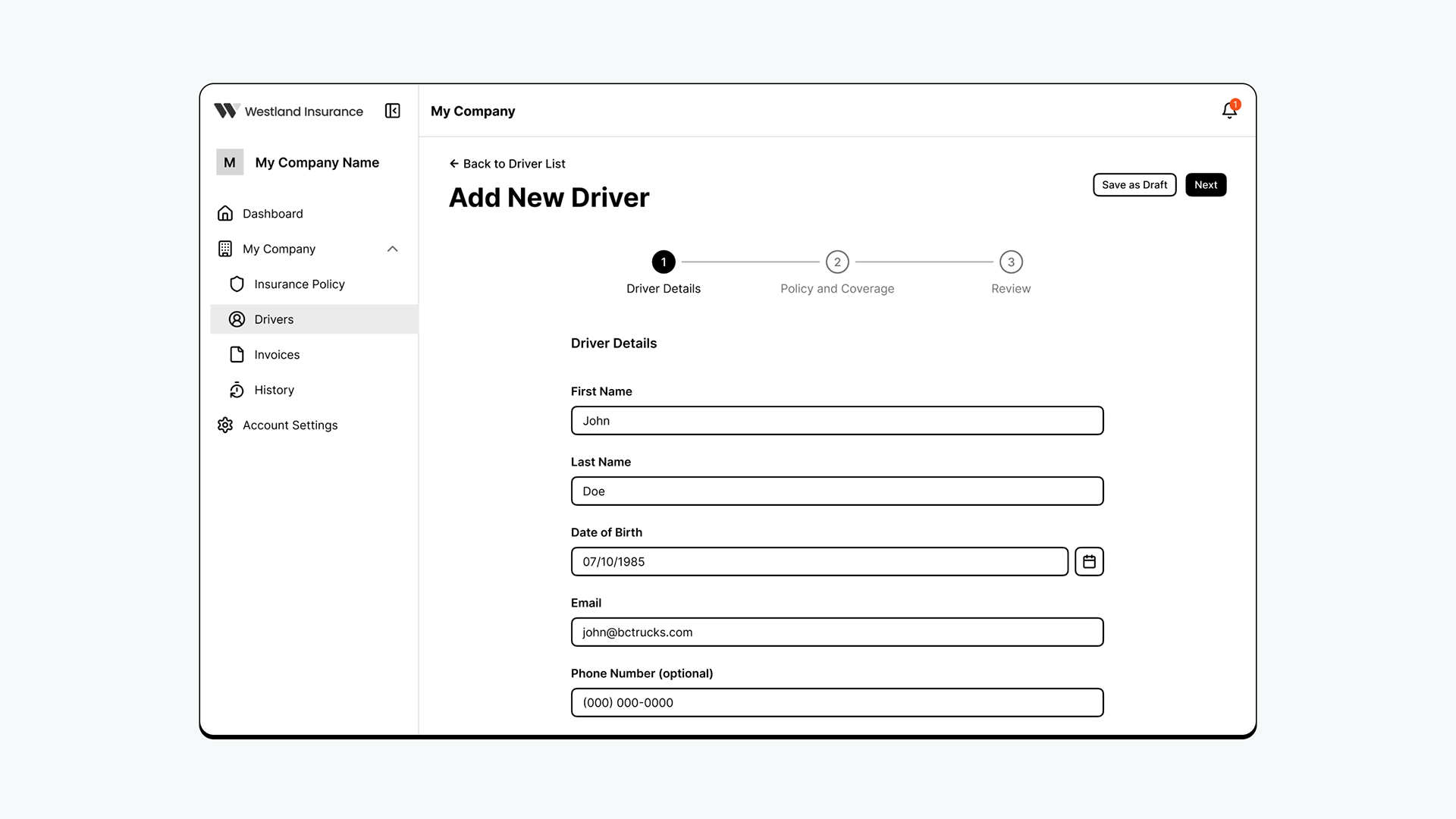
Task: Click the Save as Draft button
Action: tap(1134, 185)
